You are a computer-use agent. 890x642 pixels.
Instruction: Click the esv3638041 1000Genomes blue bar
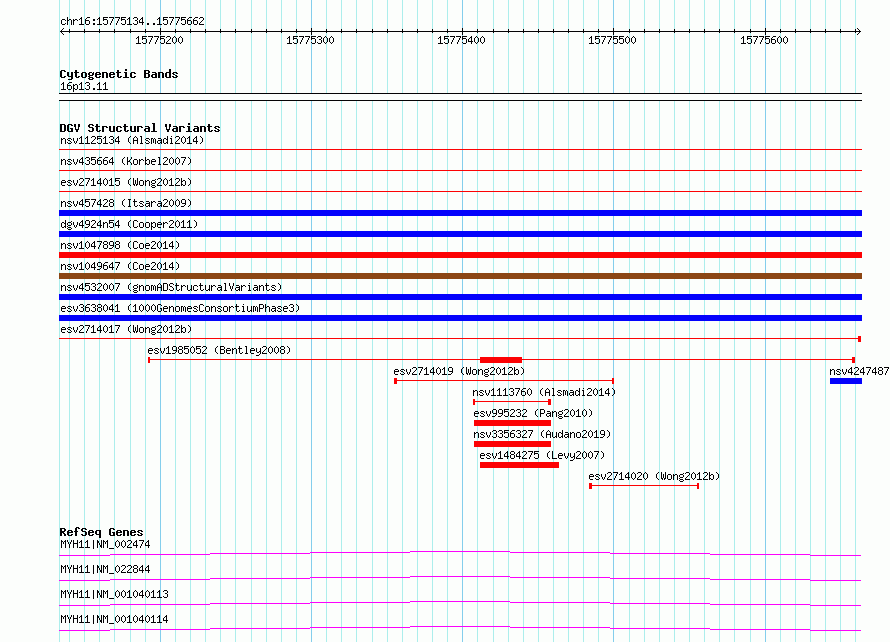[x=460, y=318]
